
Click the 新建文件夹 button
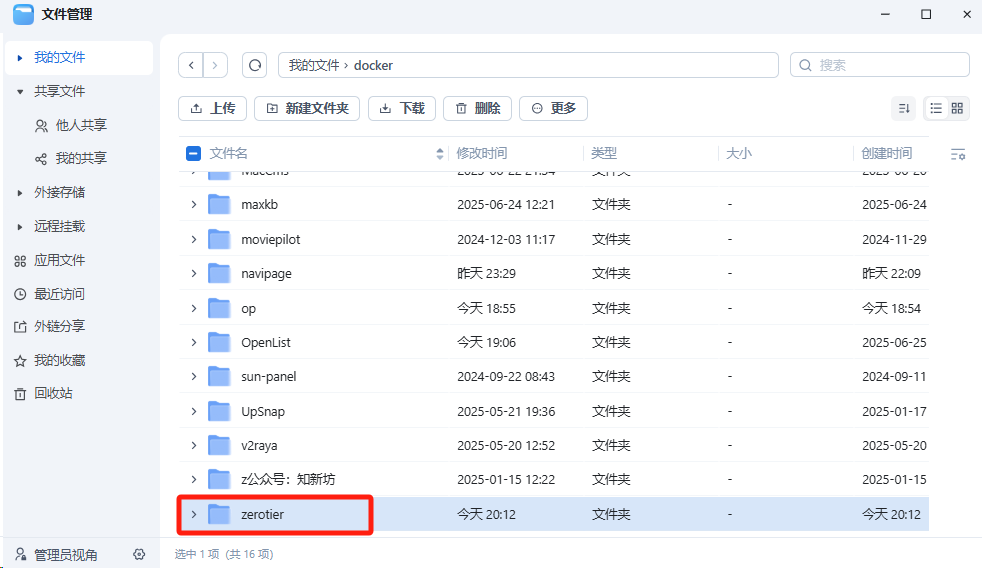click(x=306, y=108)
